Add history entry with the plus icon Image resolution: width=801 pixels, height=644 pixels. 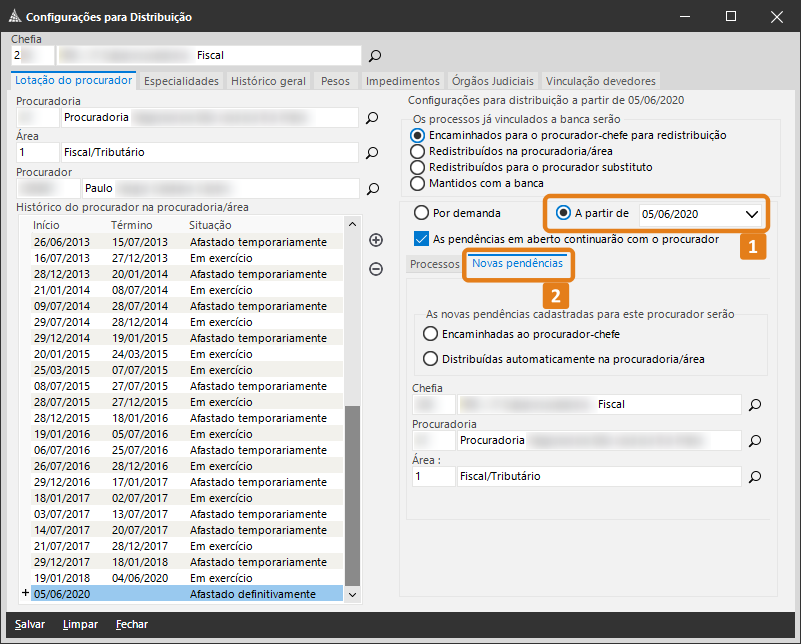click(x=376, y=240)
